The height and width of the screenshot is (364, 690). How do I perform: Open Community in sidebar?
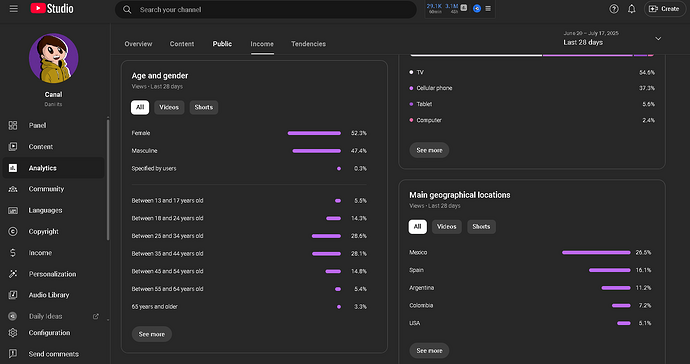click(x=53, y=189)
